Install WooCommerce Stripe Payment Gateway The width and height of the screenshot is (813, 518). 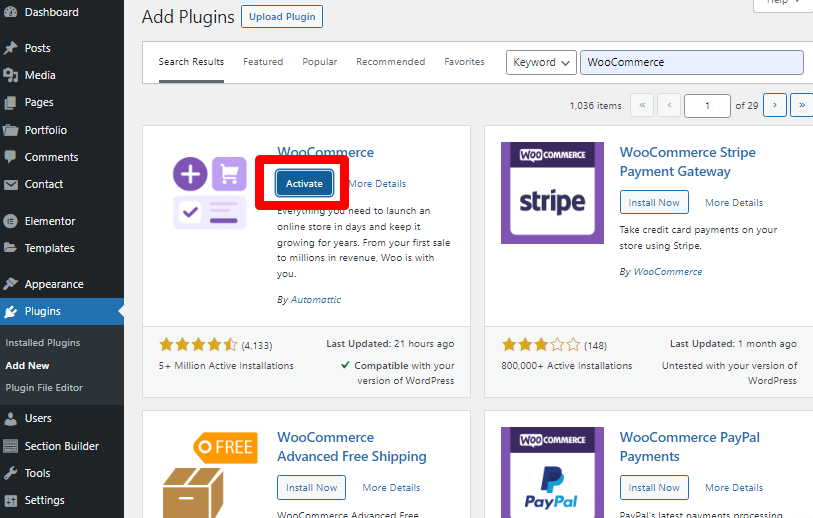[654, 202]
